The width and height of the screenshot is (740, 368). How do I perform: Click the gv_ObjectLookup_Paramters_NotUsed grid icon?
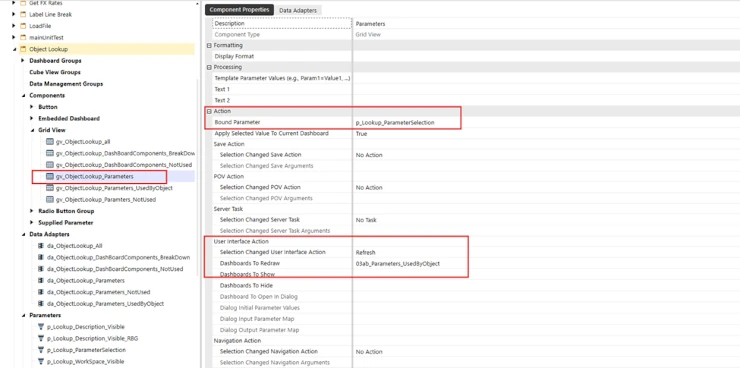click(50, 200)
